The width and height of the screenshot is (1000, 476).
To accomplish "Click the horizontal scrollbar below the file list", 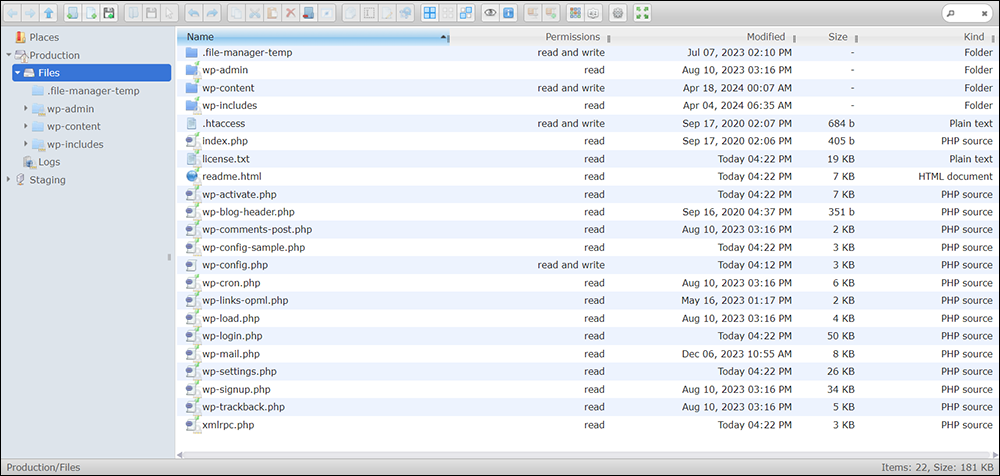I will coord(587,455).
